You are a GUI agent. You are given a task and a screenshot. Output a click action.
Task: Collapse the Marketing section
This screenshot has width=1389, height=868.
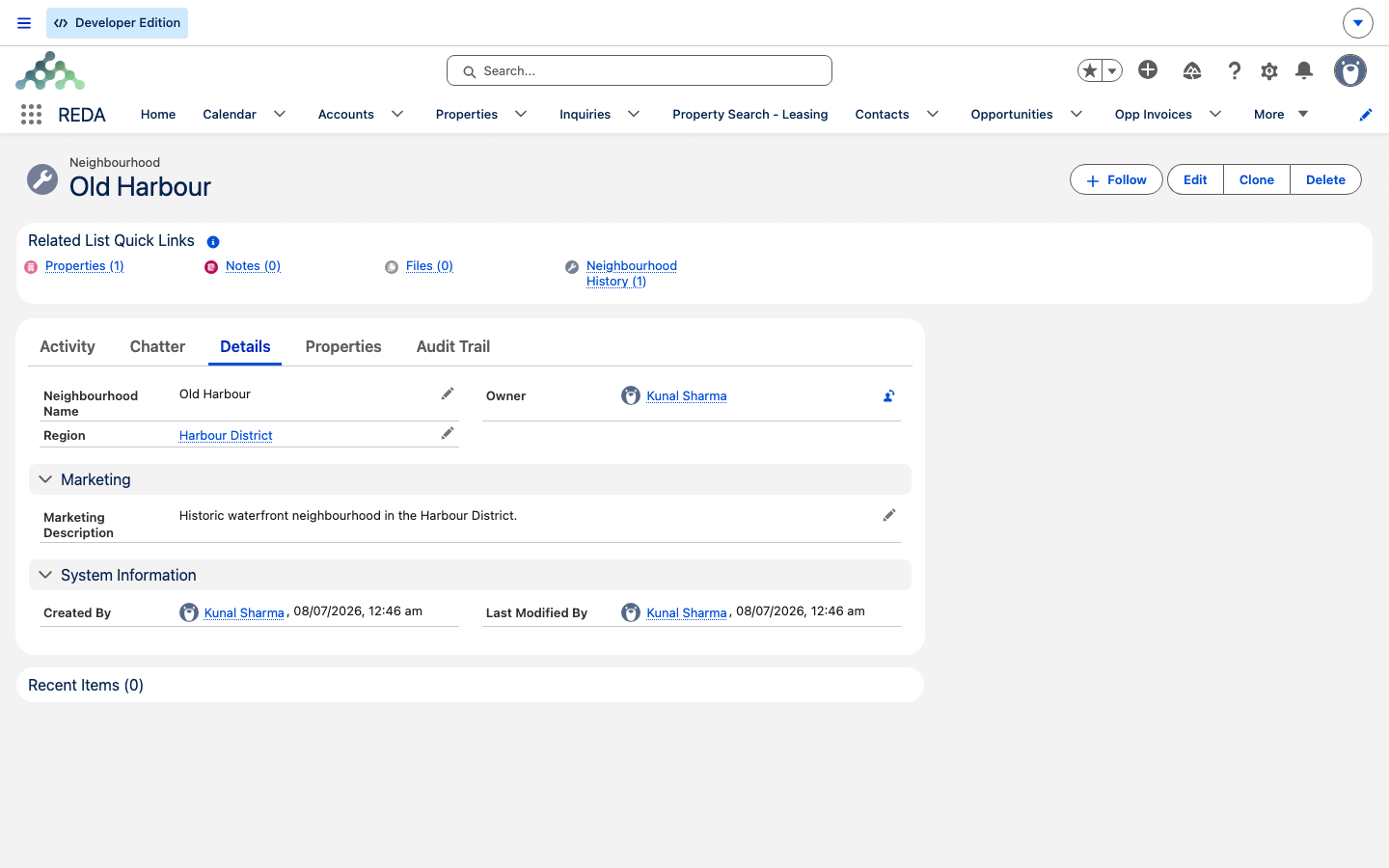[45, 479]
